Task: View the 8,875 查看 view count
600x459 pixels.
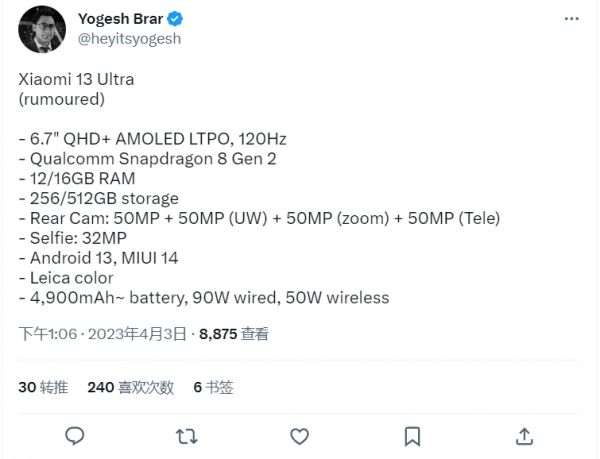Action: 234,334
